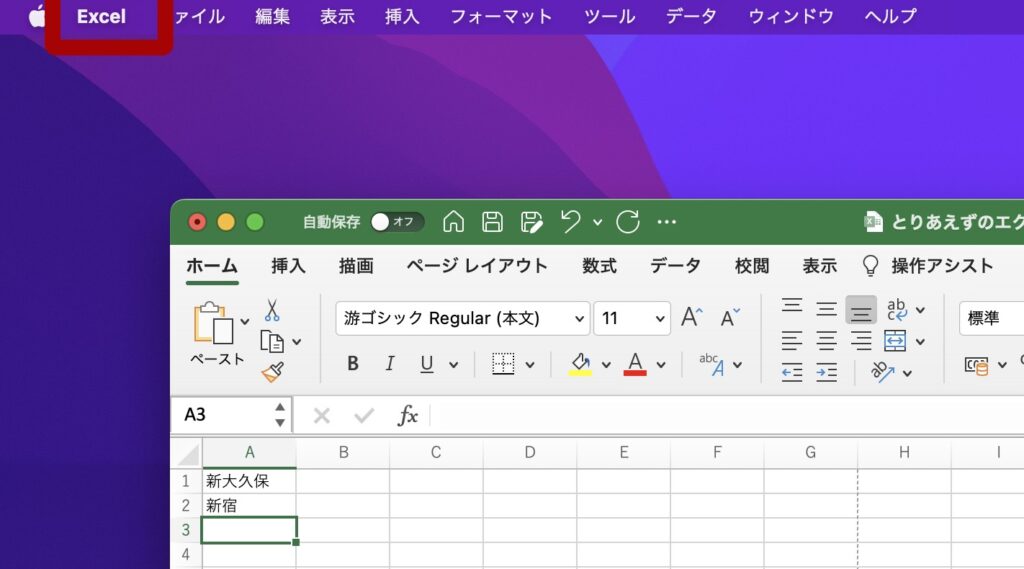This screenshot has height=569, width=1024.
Task: Click the Home icon in title bar
Action: [453, 222]
